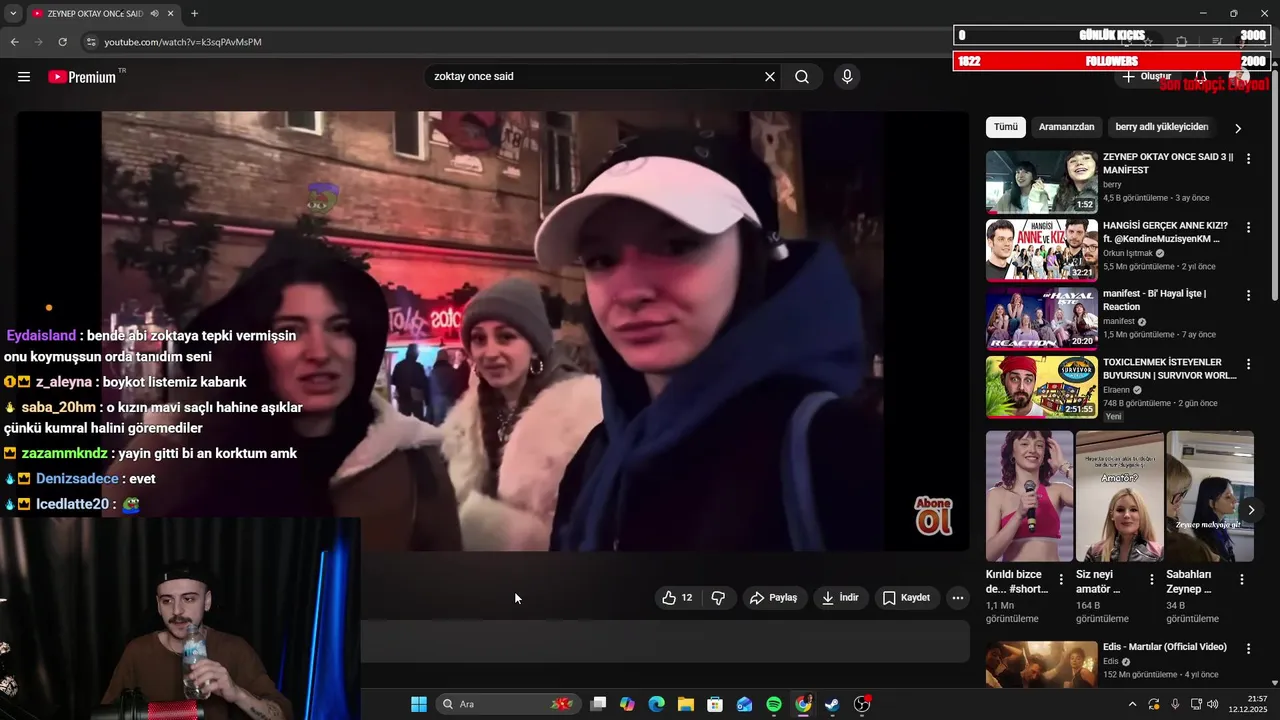This screenshot has width=1280, height=720.
Task: Run search with the magnifier button
Action: (802, 77)
